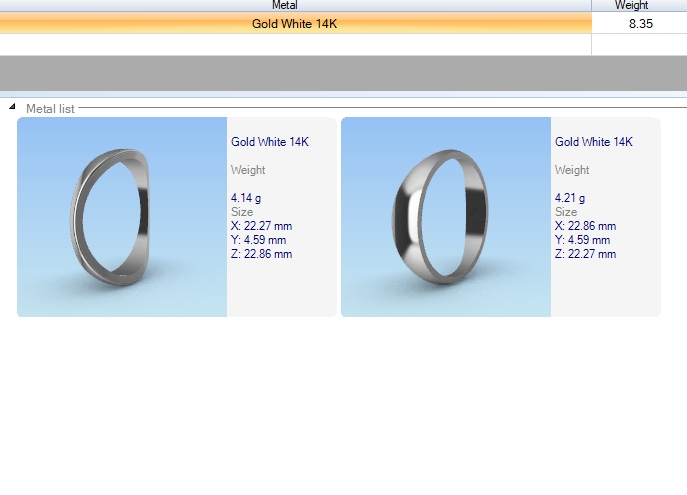This screenshot has width=687, height=495.
Task: Click the 4.21 g weight value
Action: click(571, 198)
